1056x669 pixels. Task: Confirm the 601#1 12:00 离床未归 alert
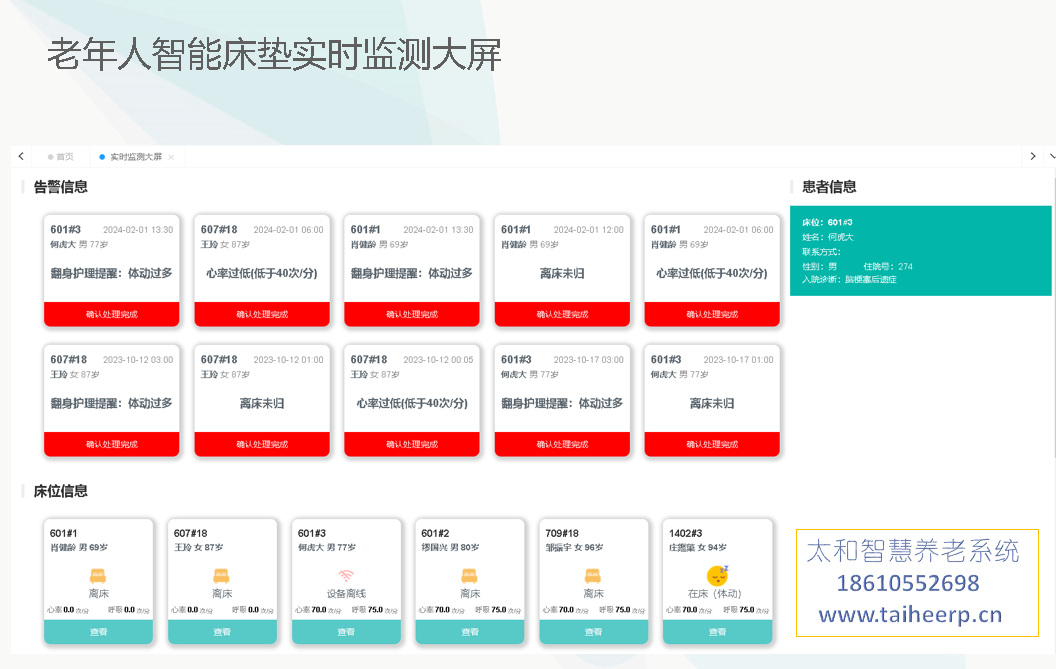[x=562, y=314]
